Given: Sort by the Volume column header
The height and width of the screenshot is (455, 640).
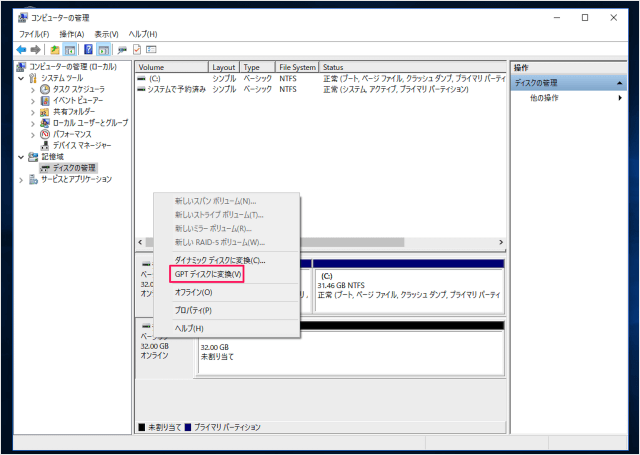Looking at the screenshot, I should point(172,67).
